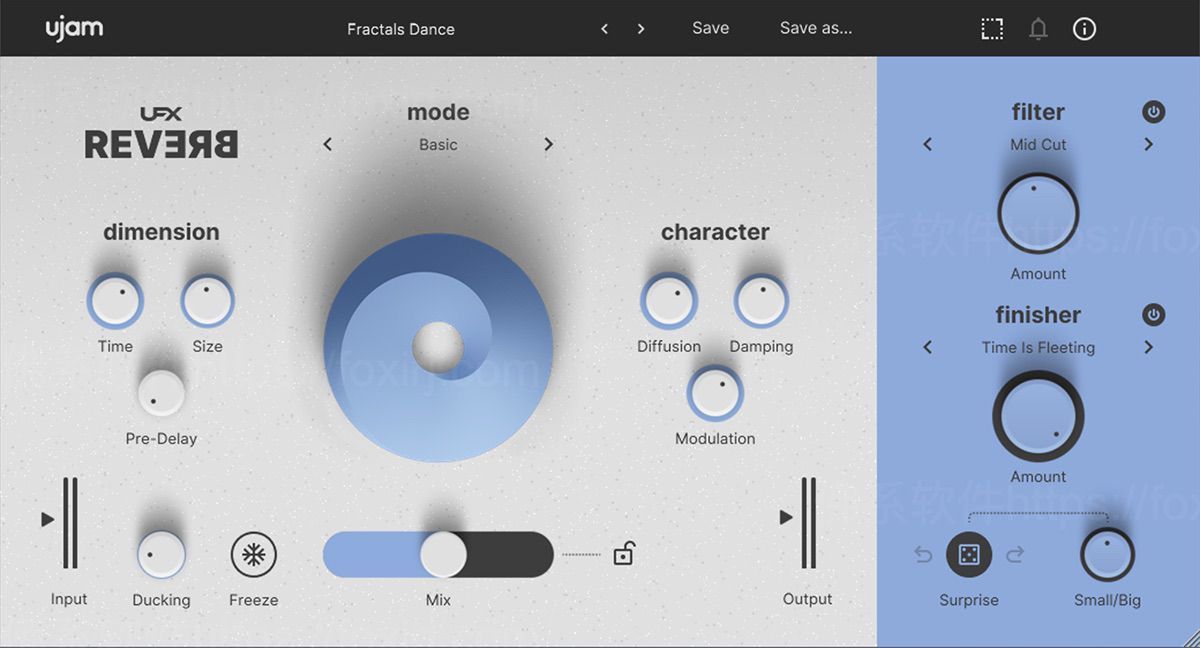Disable the filter module power toggle
This screenshot has height=648, width=1200.
point(1153,112)
